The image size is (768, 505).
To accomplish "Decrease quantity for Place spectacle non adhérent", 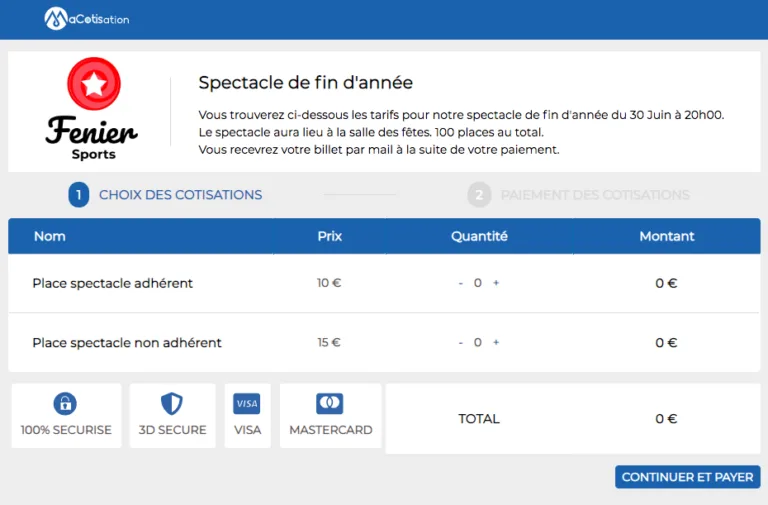I will point(460,342).
